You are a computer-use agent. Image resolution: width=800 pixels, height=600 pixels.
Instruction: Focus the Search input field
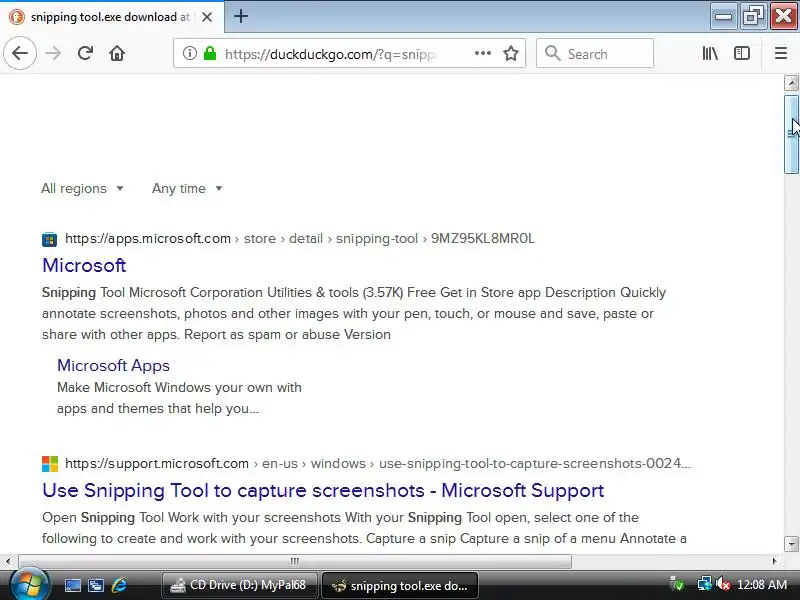(594, 53)
